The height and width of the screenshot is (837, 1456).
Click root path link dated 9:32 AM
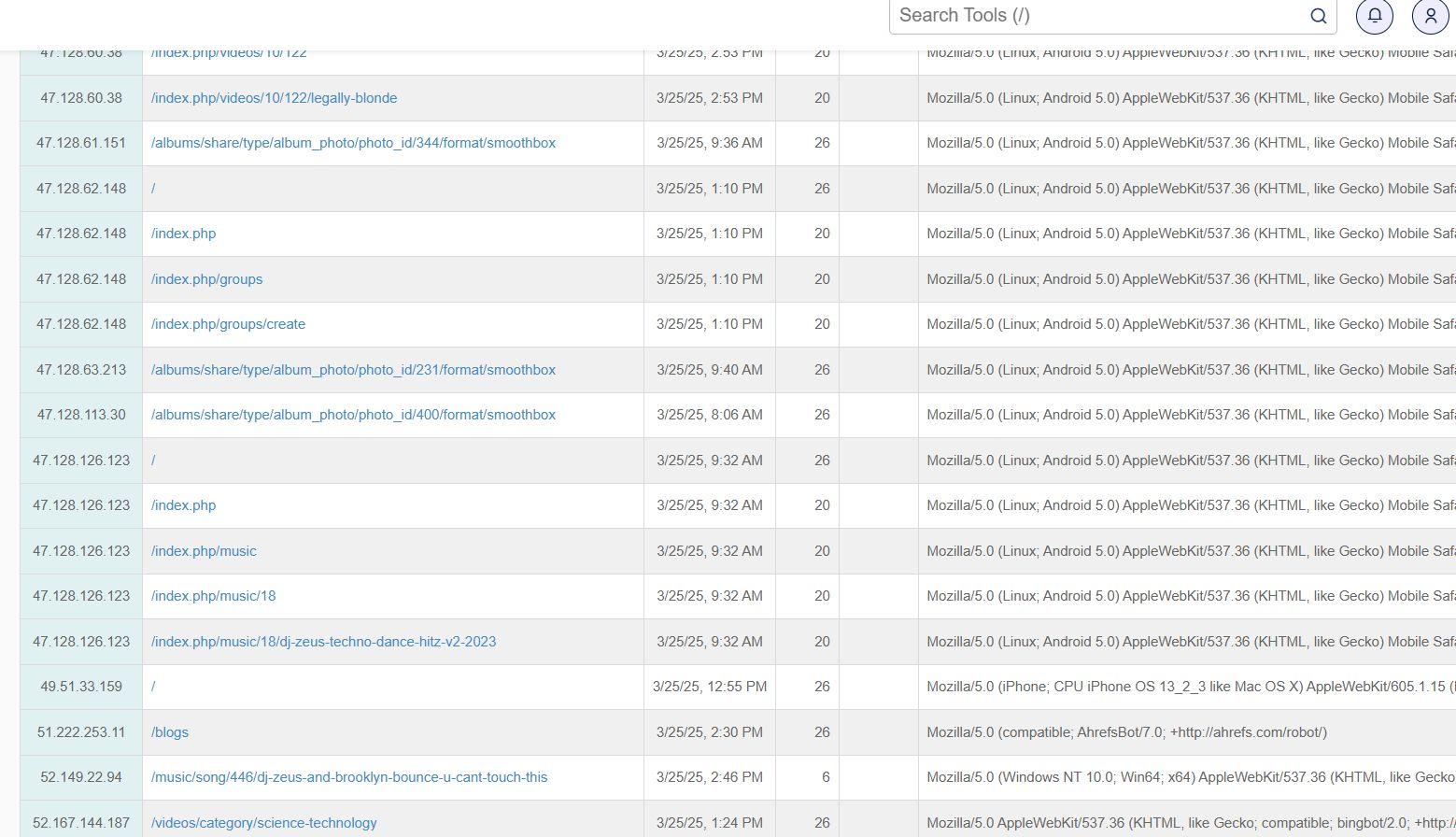click(153, 461)
